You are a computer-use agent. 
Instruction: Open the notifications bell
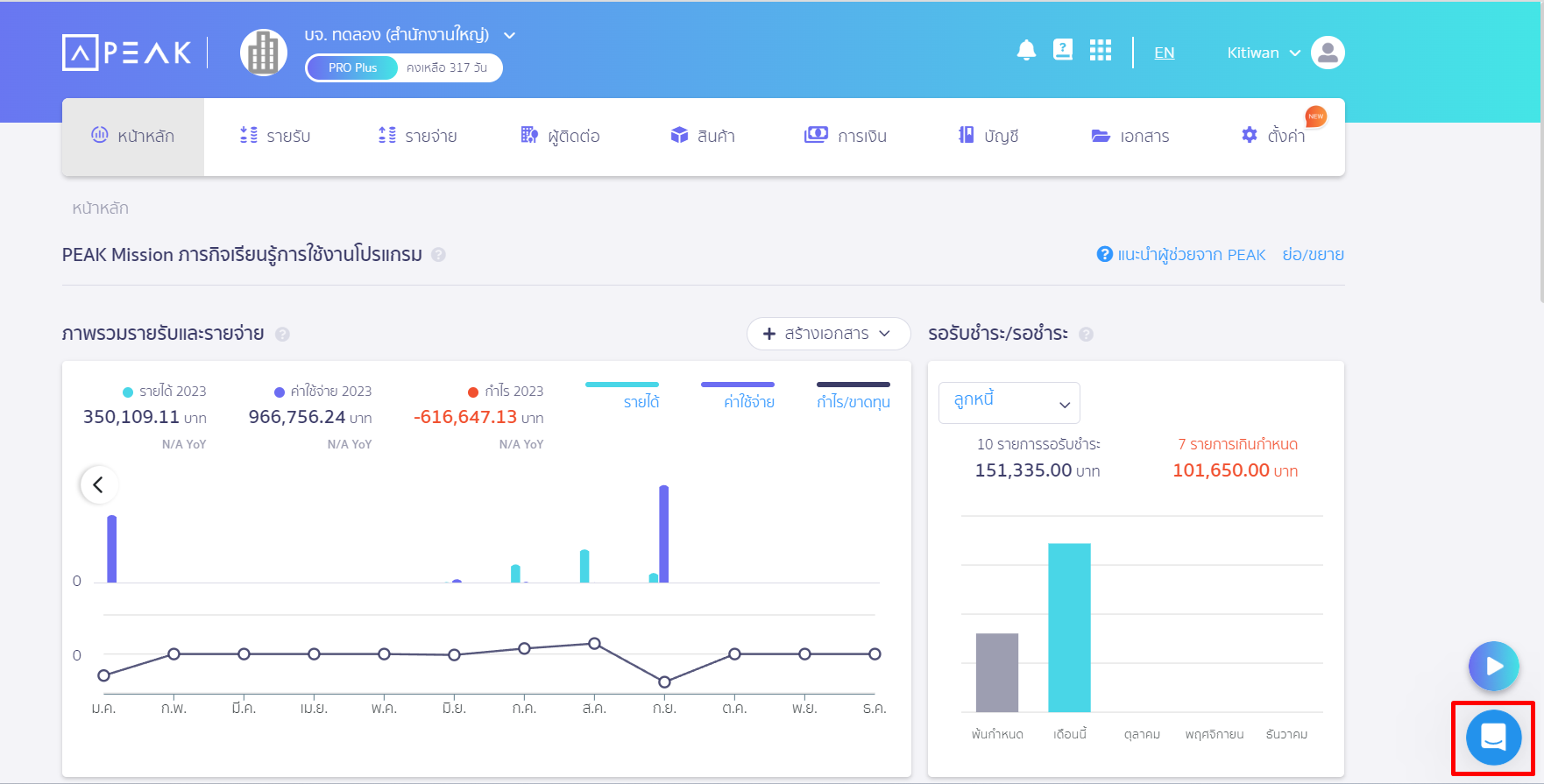pyautogui.click(x=1026, y=51)
